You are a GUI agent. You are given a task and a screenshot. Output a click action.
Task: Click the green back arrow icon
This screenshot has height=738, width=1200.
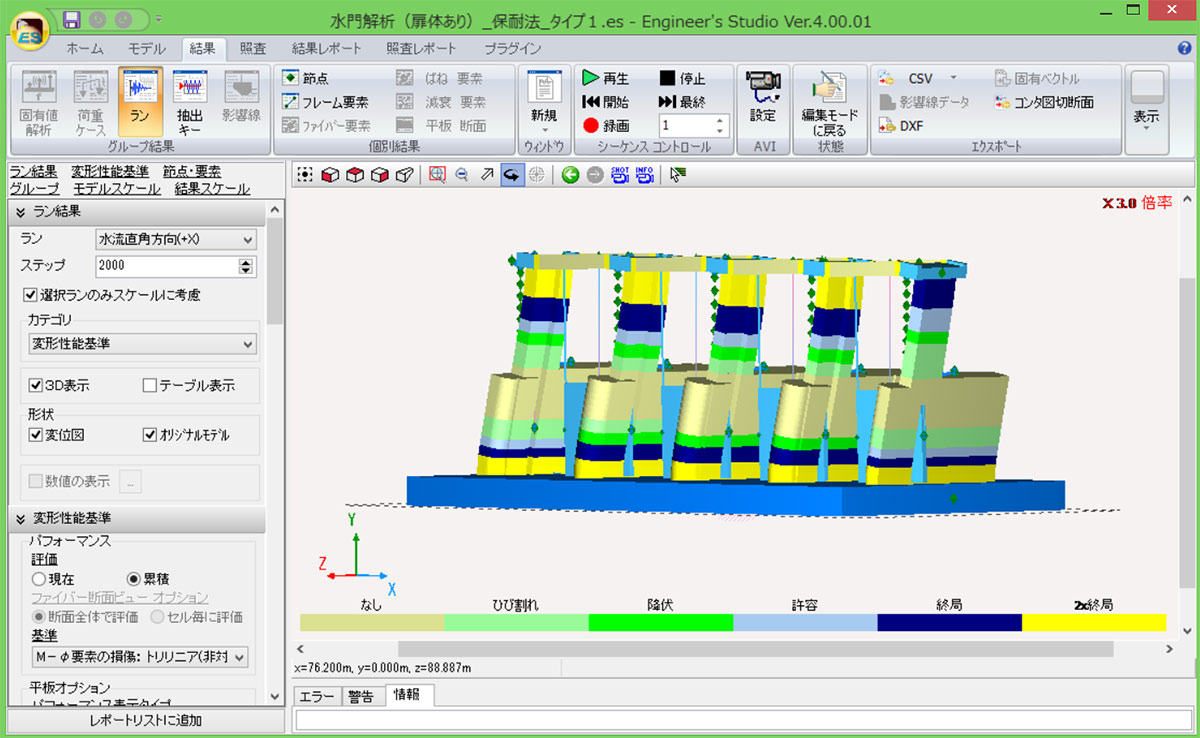point(570,175)
